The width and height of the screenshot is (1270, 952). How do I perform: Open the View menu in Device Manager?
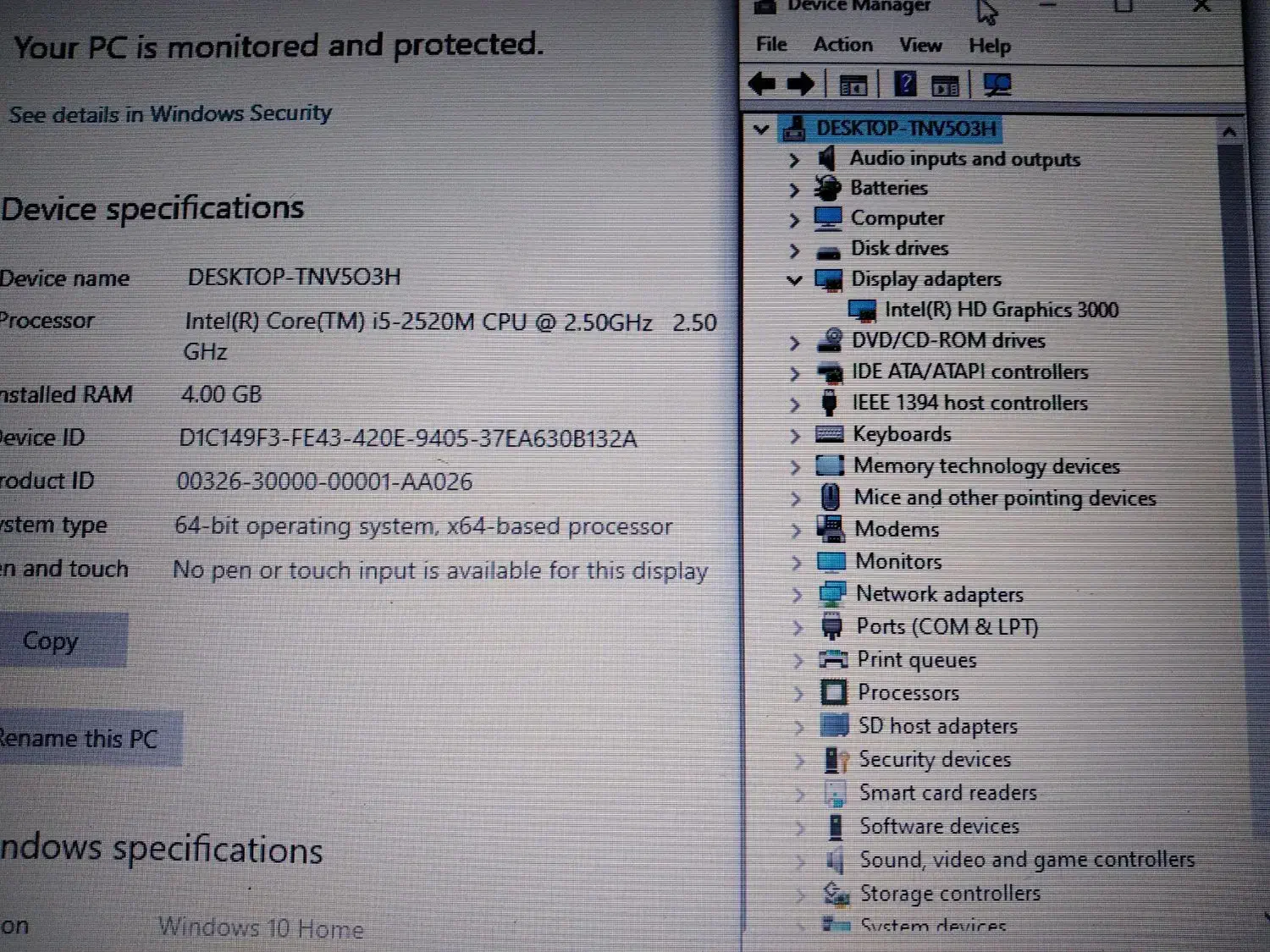(x=919, y=45)
